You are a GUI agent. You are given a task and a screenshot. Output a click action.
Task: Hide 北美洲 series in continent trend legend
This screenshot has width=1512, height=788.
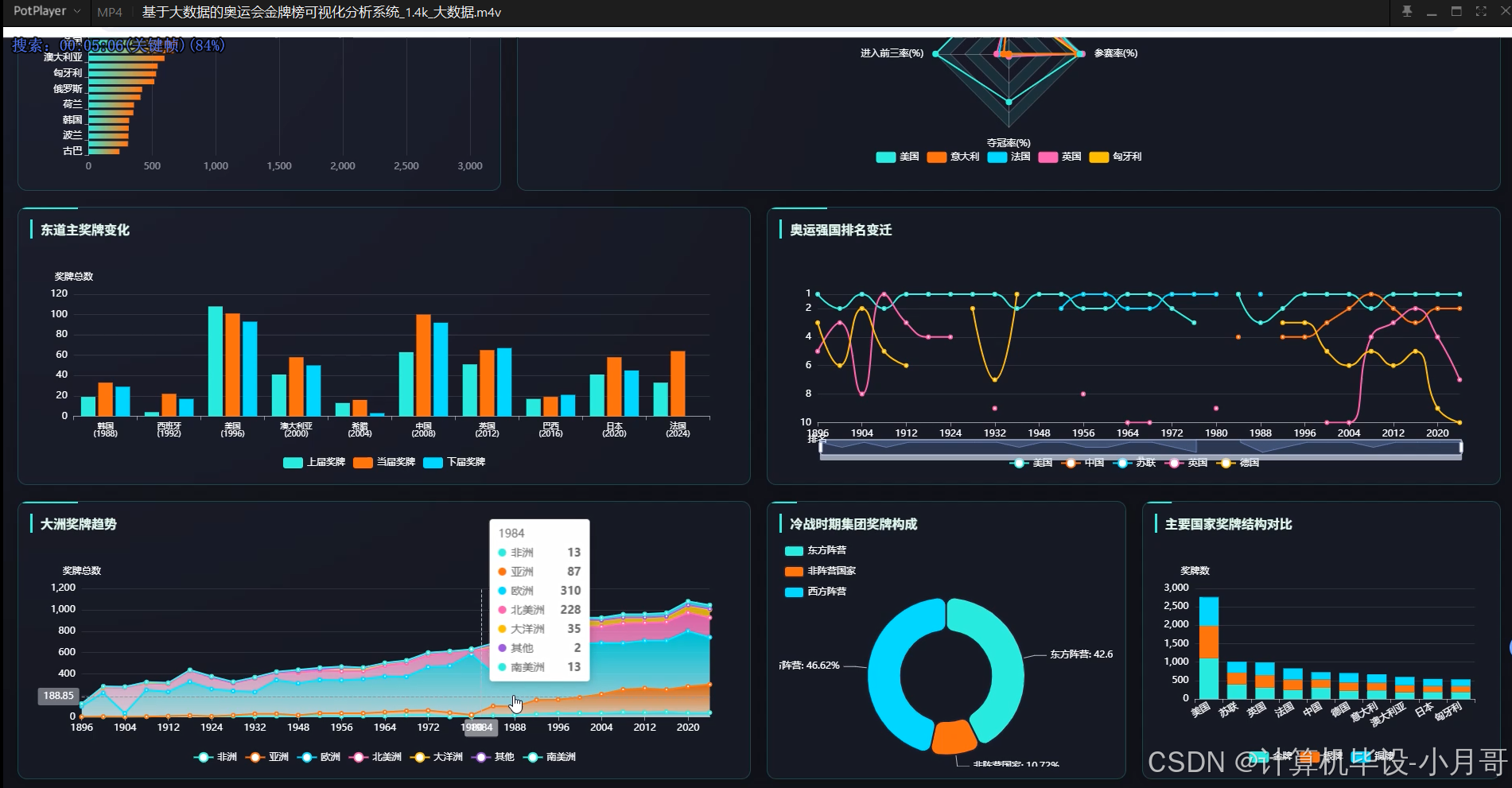coord(375,757)
